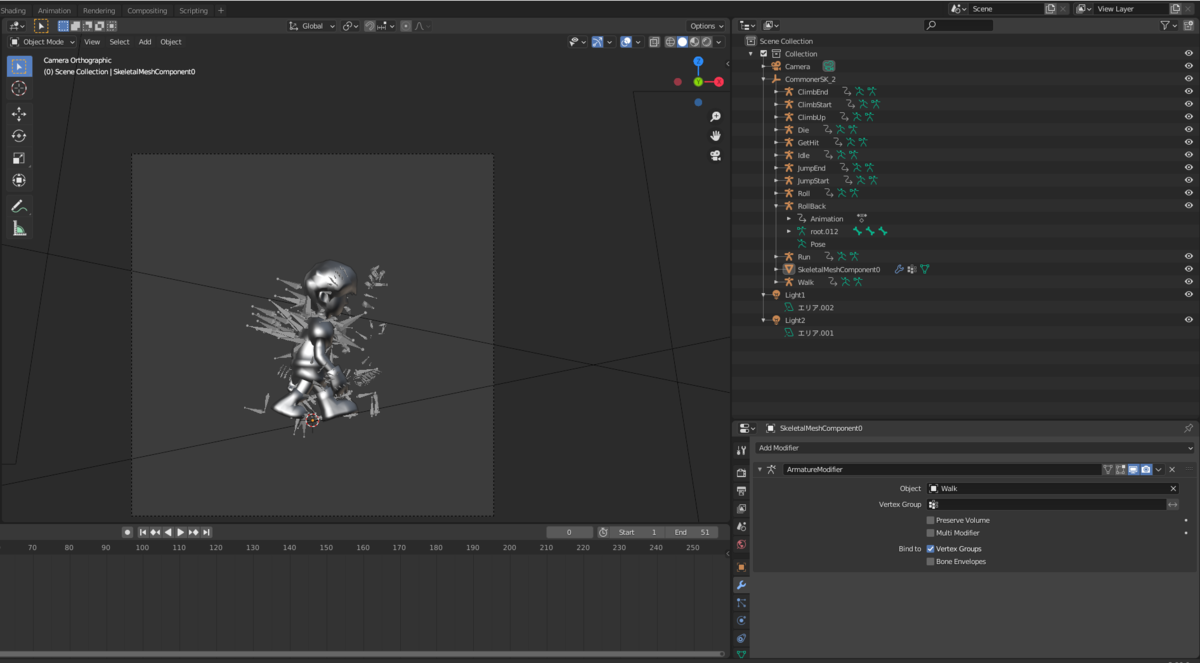
Task: Open the Output properties tab
Action: pyautogui.click(x=741, y=491)
